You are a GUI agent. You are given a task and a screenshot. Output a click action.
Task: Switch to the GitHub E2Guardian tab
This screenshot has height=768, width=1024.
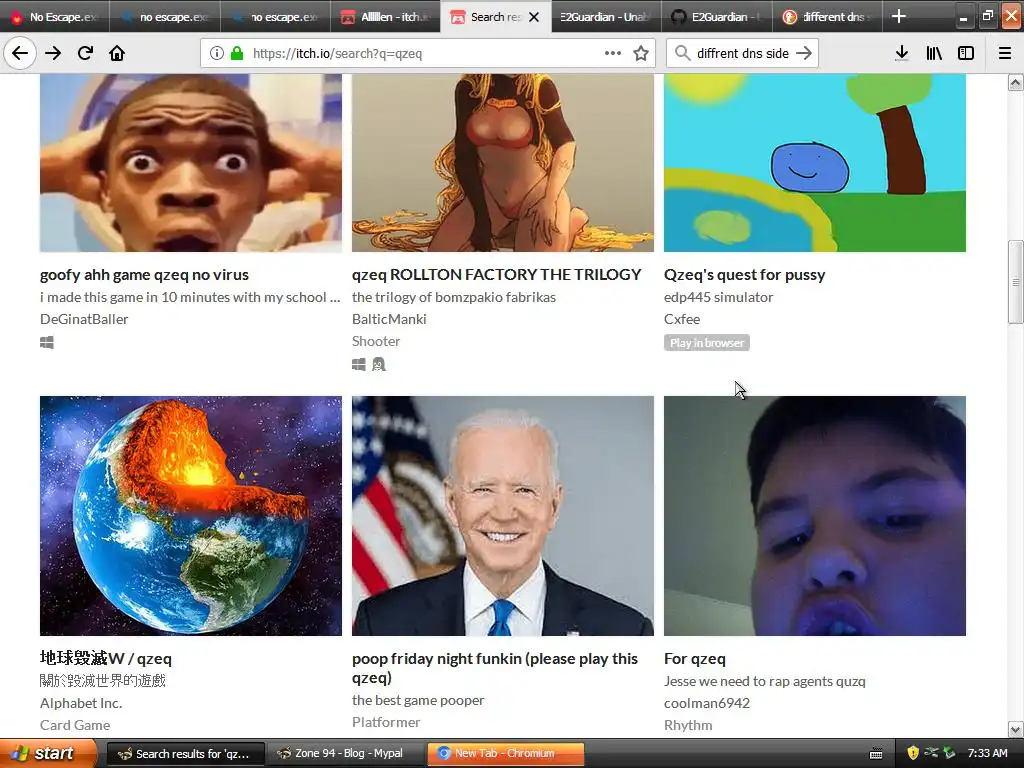click(x=717, y=16)
